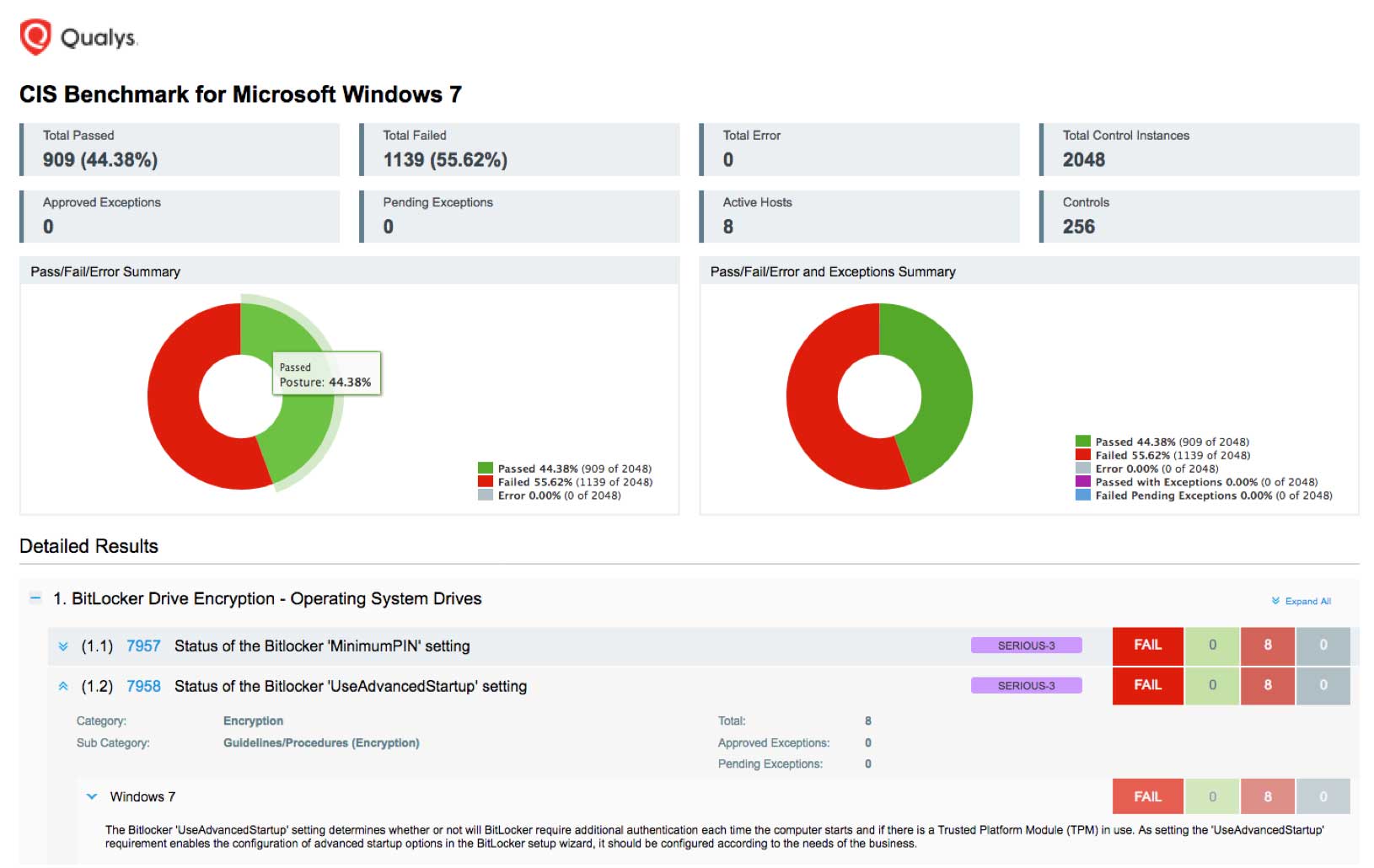The height and width of the screenshot is (868, 1374).
Task: Click the green Passed color swatch in the legend
Action: click(x=485, y=468)
